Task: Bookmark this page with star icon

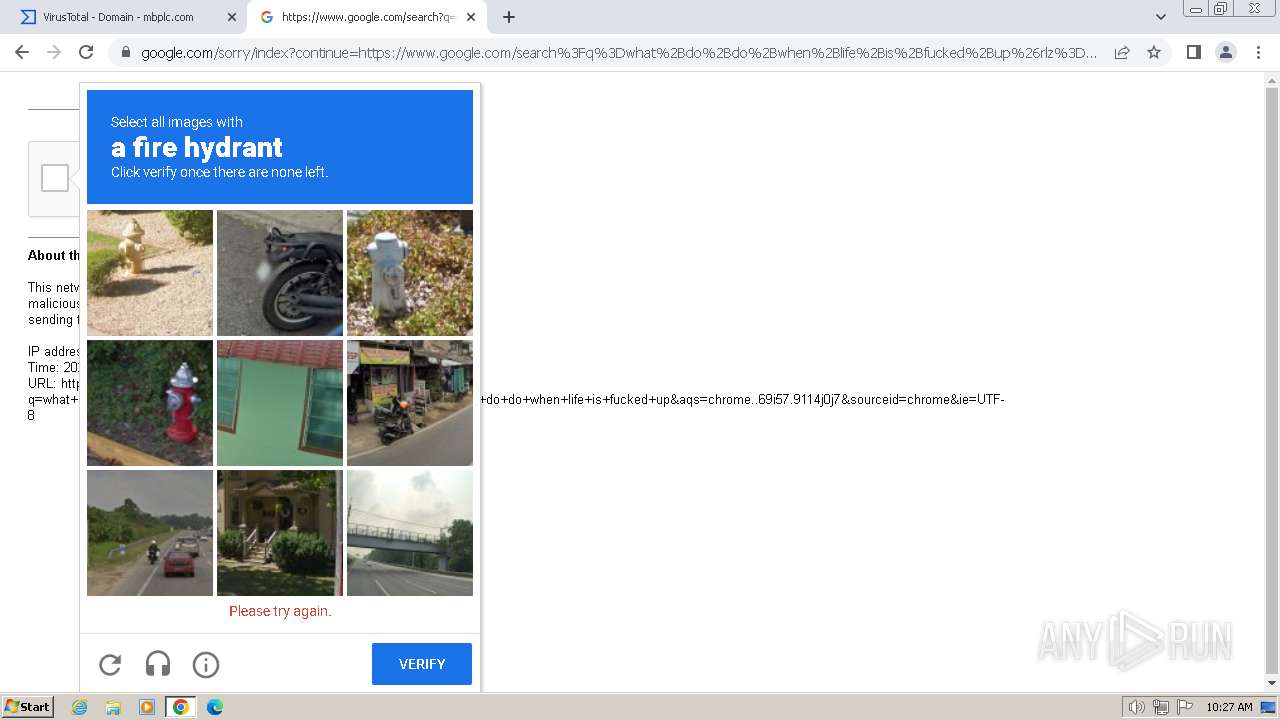Action: [x=1154, y=52]
